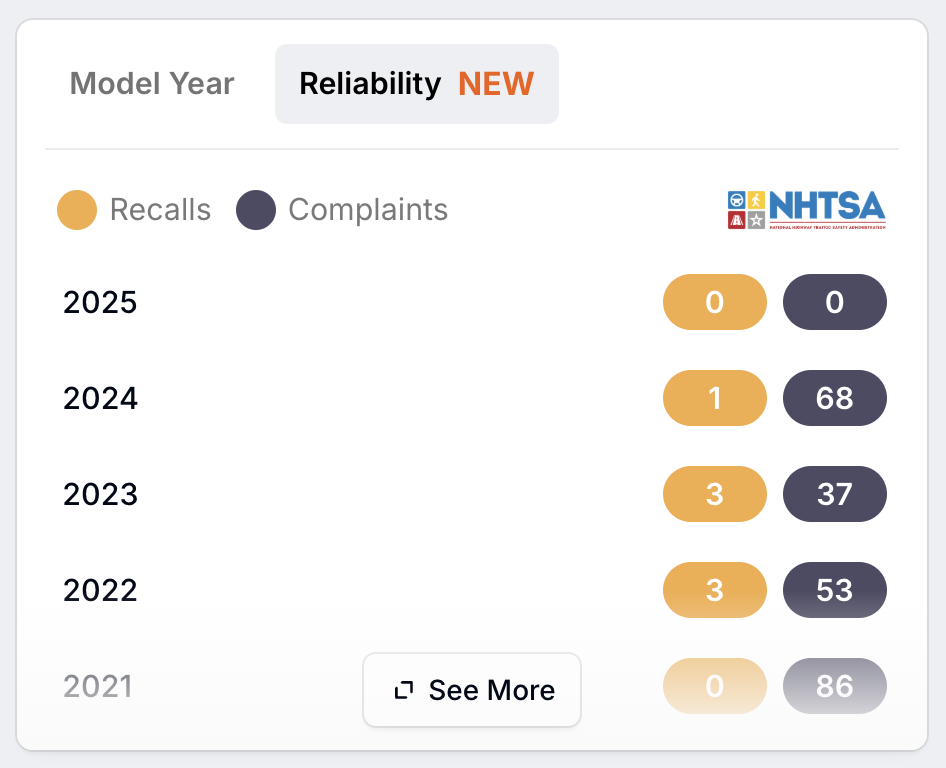Screen dimensions: 946x768
Task: Select the Reliability tab
Action: (x=417, y=83)
